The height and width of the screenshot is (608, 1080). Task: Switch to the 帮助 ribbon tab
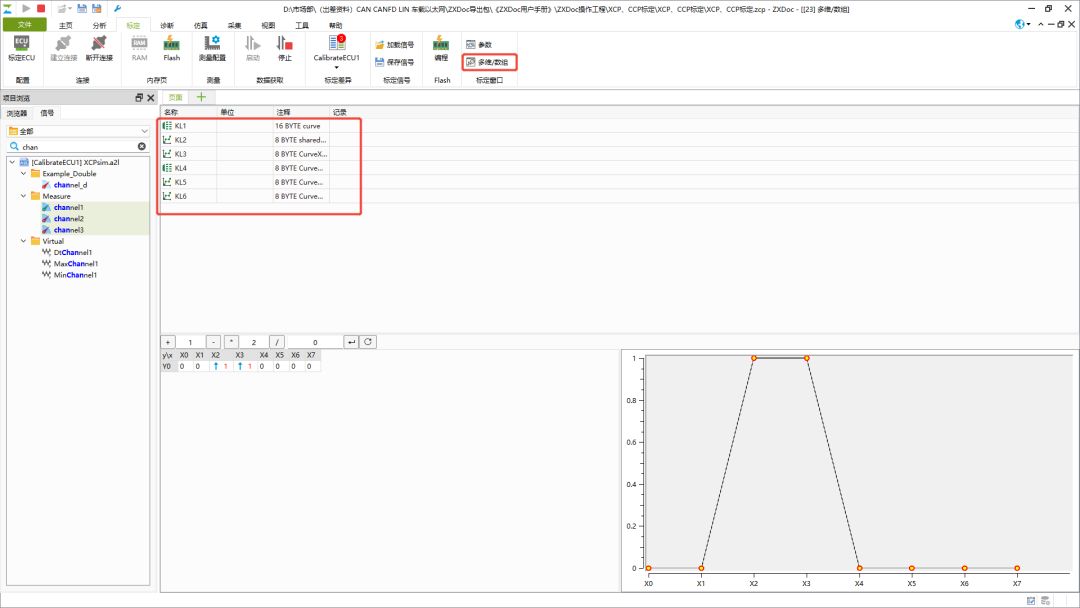pyautogui.click(x=335, y=25)
